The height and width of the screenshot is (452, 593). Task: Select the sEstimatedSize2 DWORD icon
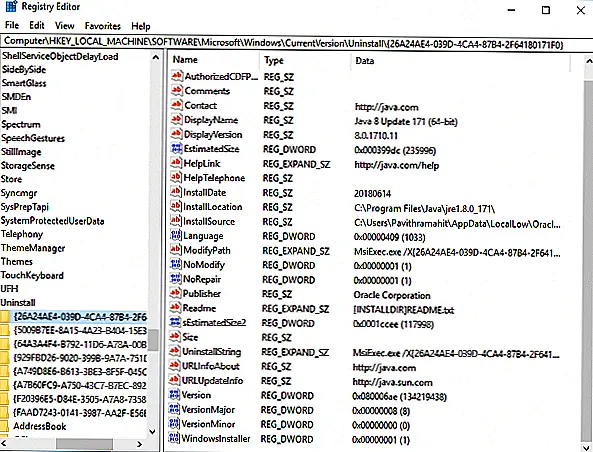(175, 322)
